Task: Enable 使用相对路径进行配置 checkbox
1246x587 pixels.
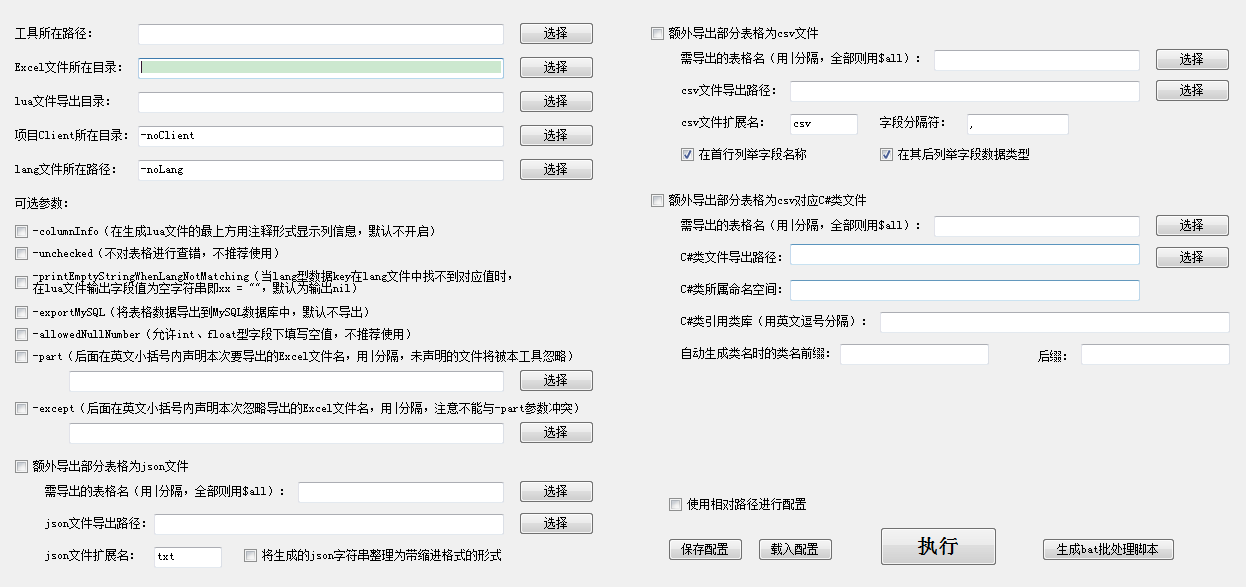Action: click(x=675, y=505)
